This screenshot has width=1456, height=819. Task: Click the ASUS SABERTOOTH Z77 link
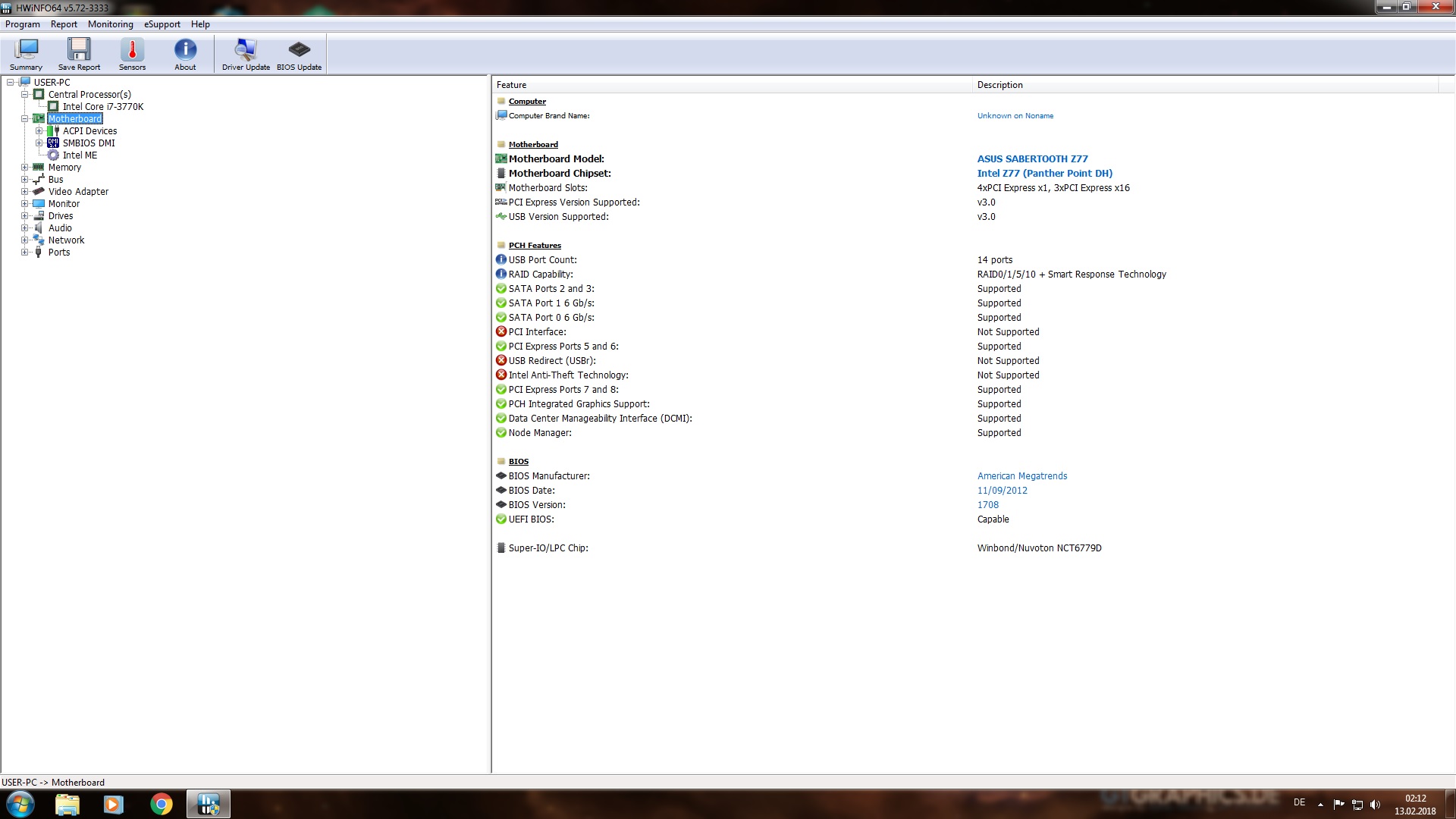click(1032, 159)
